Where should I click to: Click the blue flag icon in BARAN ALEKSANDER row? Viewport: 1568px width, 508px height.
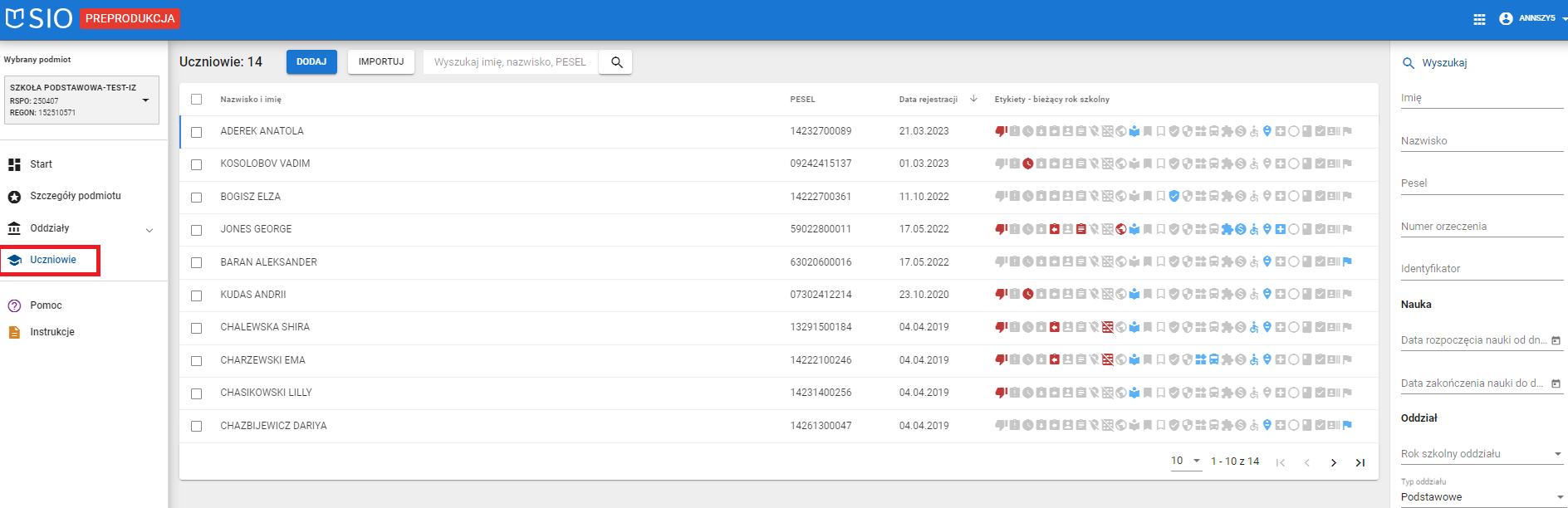(x=1347, y=261)
